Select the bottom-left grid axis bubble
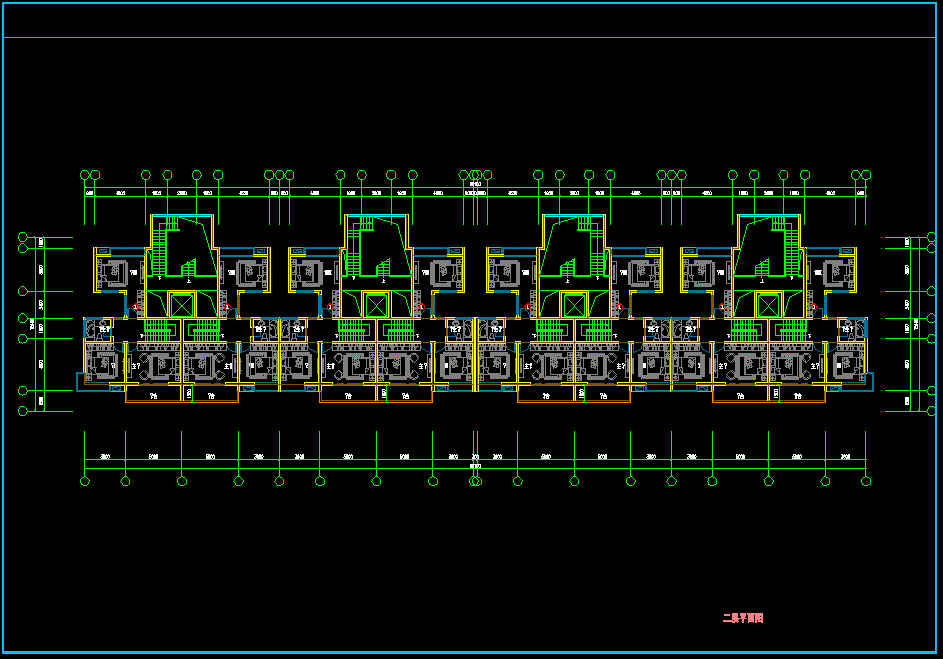Screen dimensions: 943x659 tap(84, 481)
